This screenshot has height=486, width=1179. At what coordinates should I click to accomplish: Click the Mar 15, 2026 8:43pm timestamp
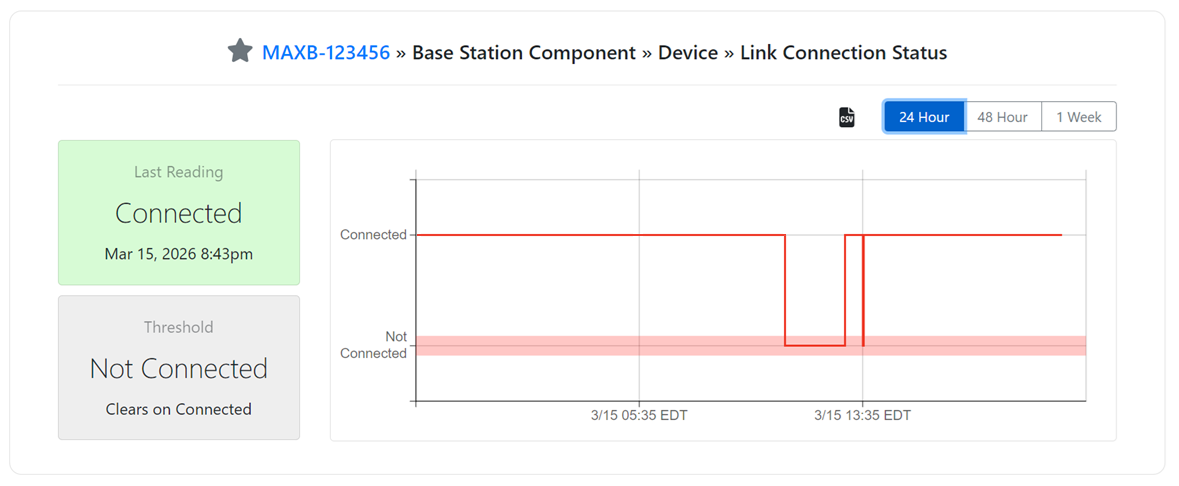coord(179,254)
